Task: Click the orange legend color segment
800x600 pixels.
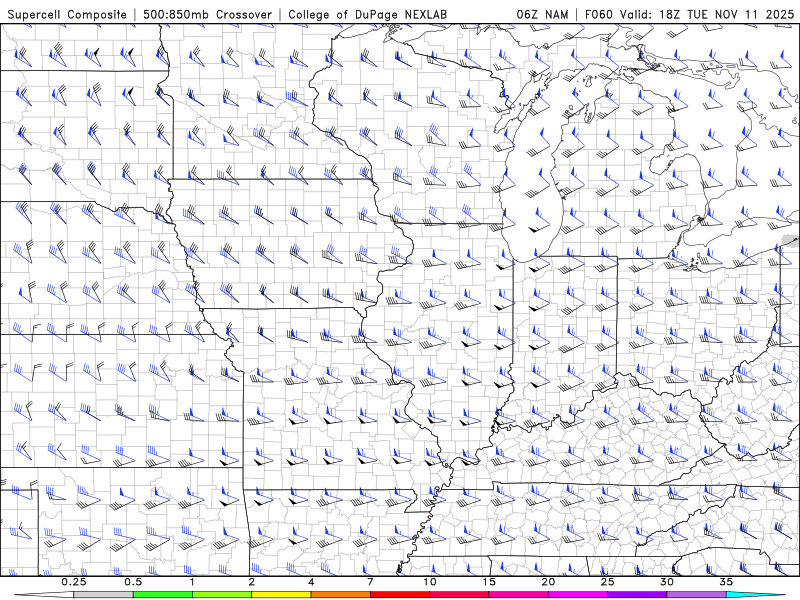Action: 340,595
